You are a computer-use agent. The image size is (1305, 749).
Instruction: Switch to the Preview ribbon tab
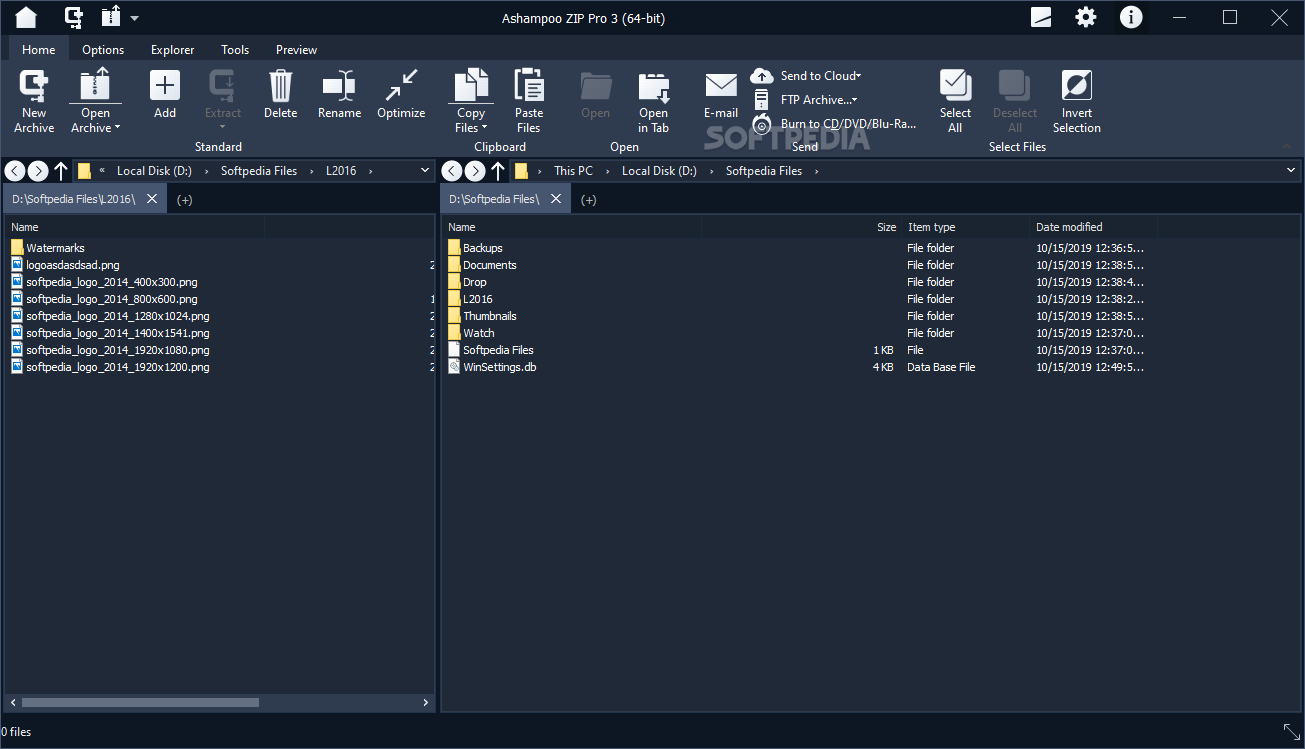coord(297,50)
